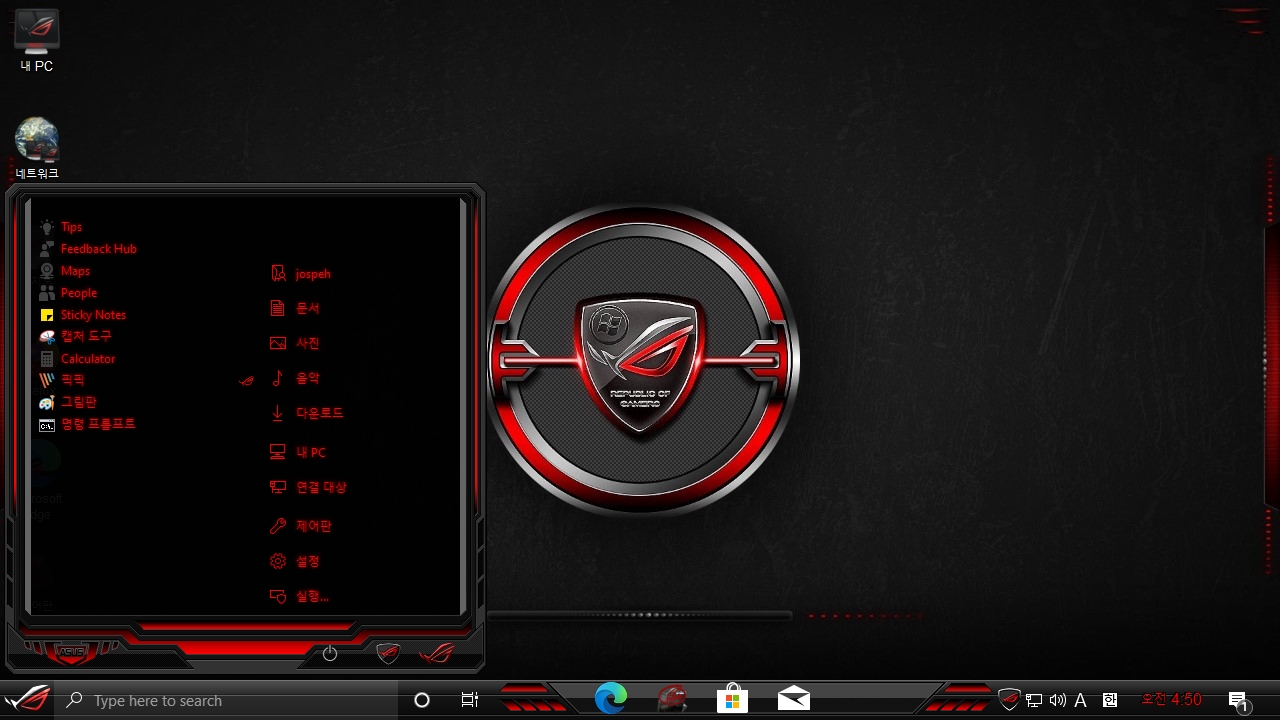
Task: Open 캡처 도구 (Snipping Tool)
Action: point(75,337)
